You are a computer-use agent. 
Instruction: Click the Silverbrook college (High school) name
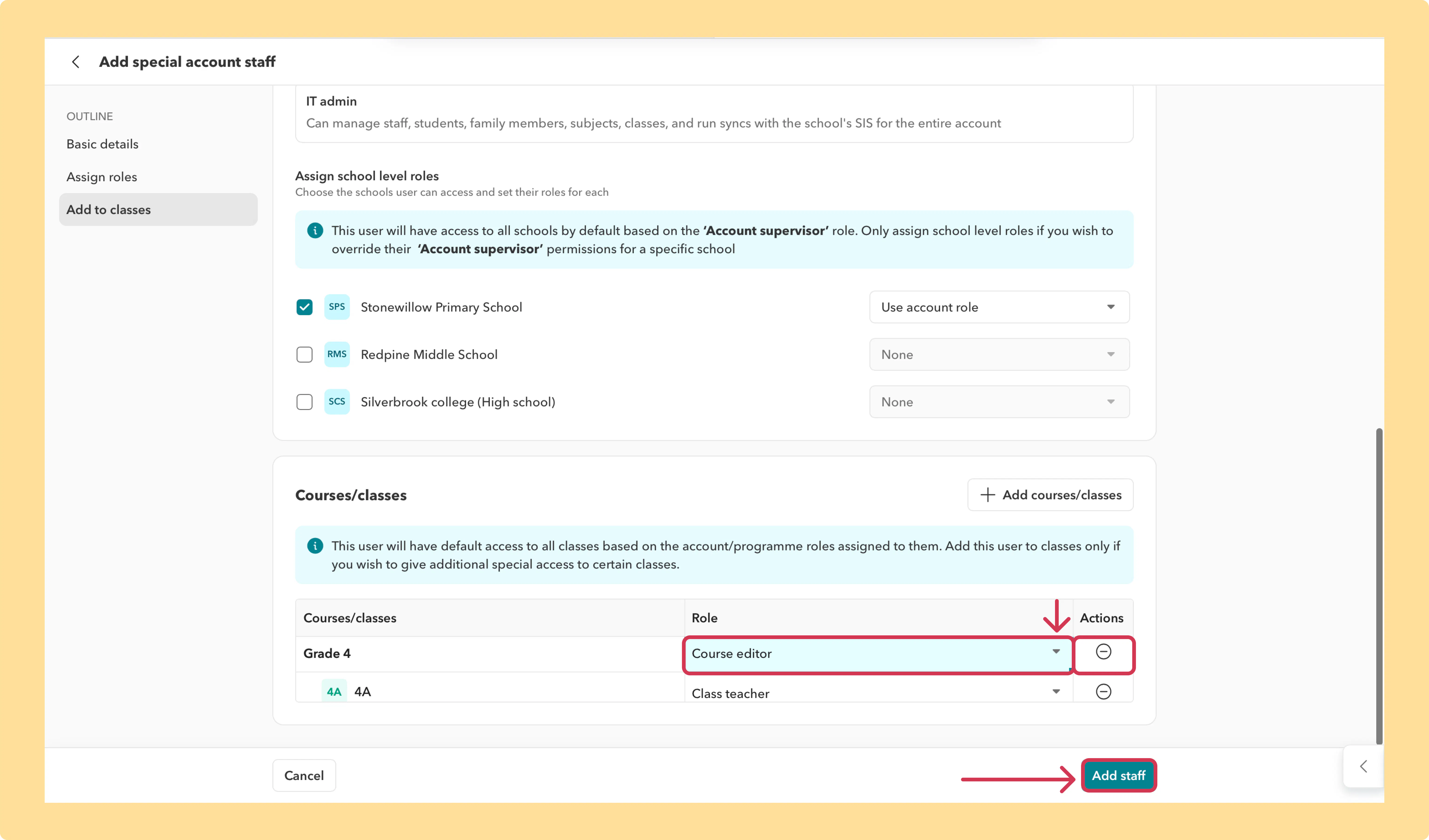(458, 402)
